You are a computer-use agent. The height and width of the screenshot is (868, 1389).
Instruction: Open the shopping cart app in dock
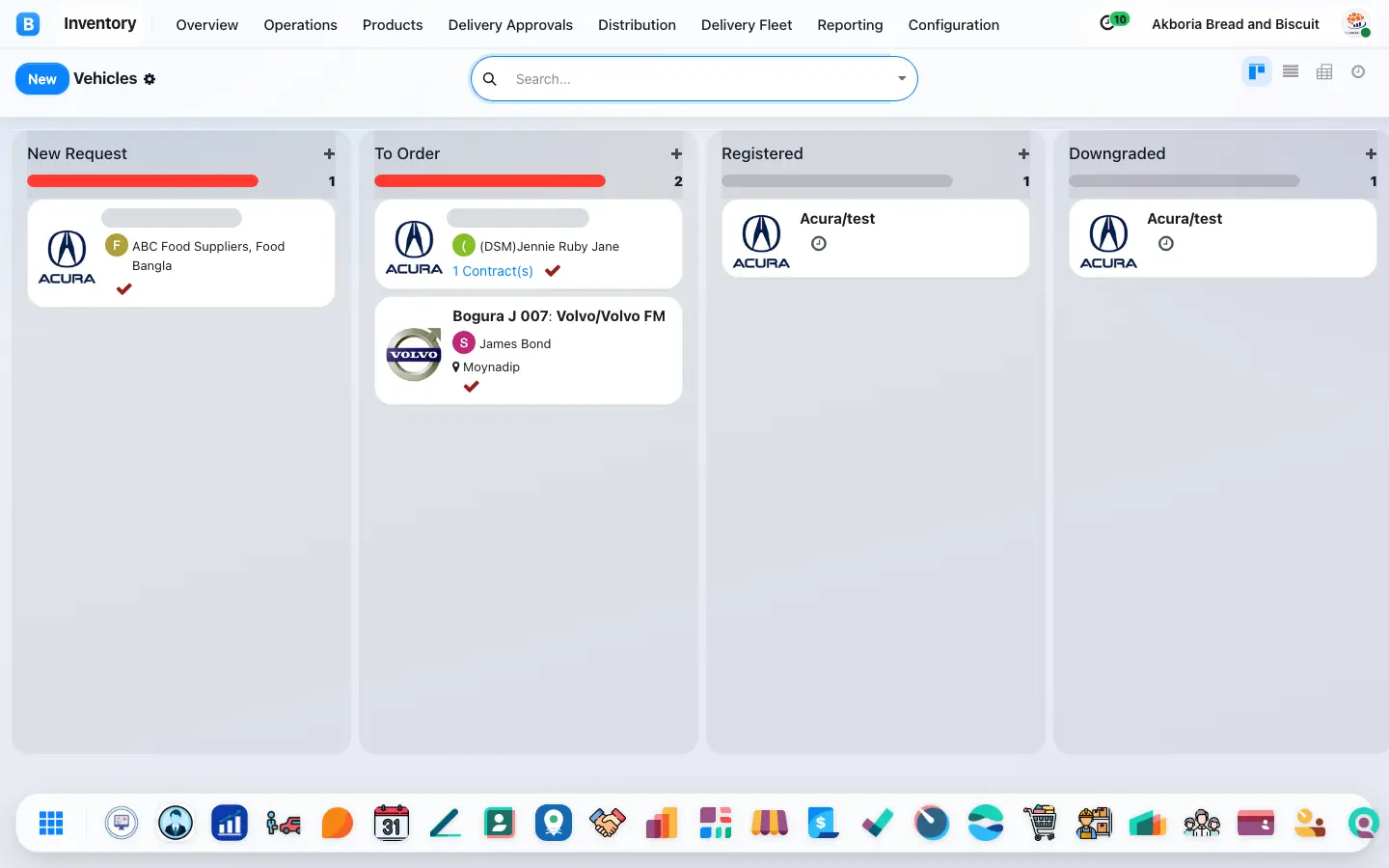click(1040, 823)
